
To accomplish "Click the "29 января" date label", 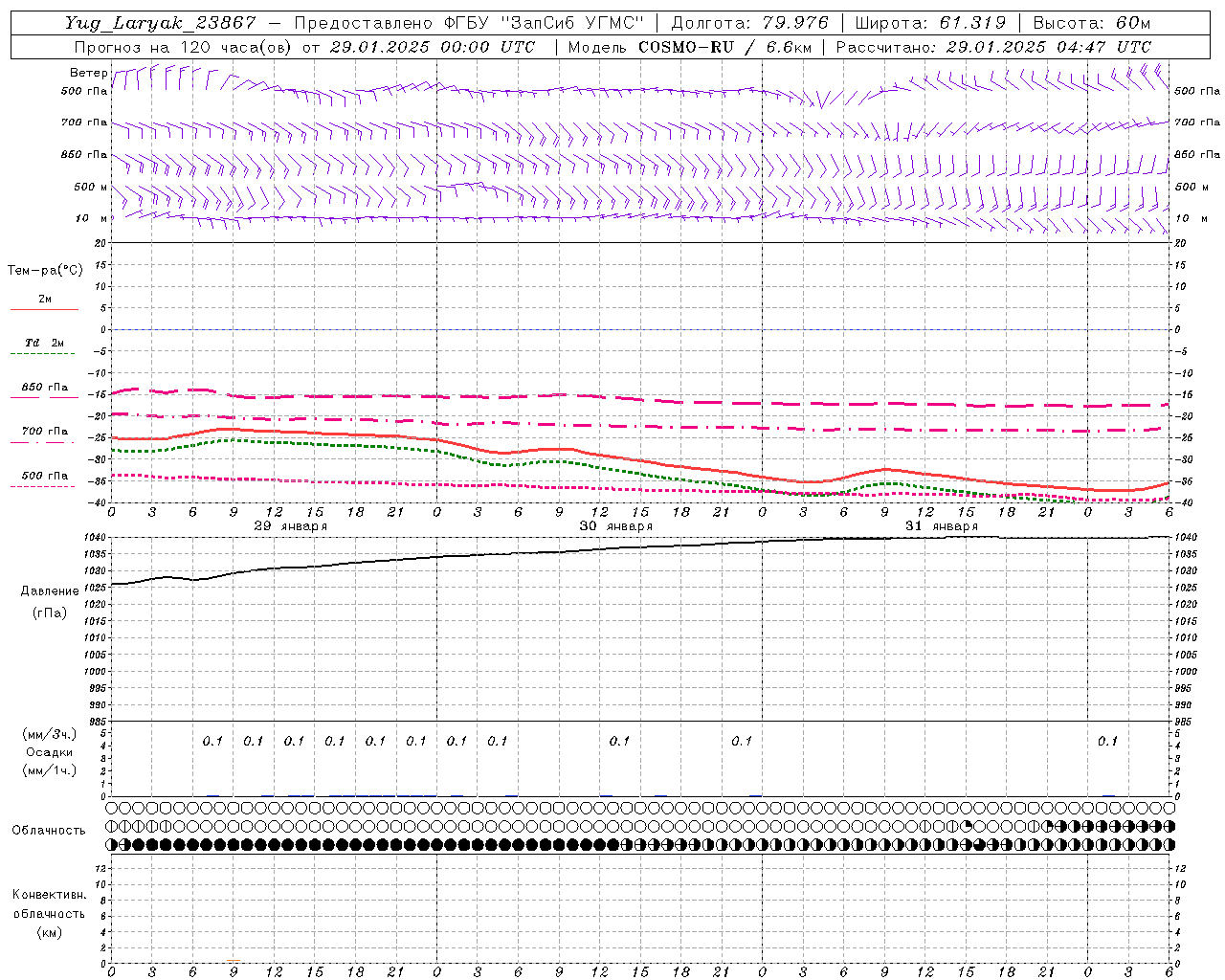I will pyautogui.click(x=290, y=526).
